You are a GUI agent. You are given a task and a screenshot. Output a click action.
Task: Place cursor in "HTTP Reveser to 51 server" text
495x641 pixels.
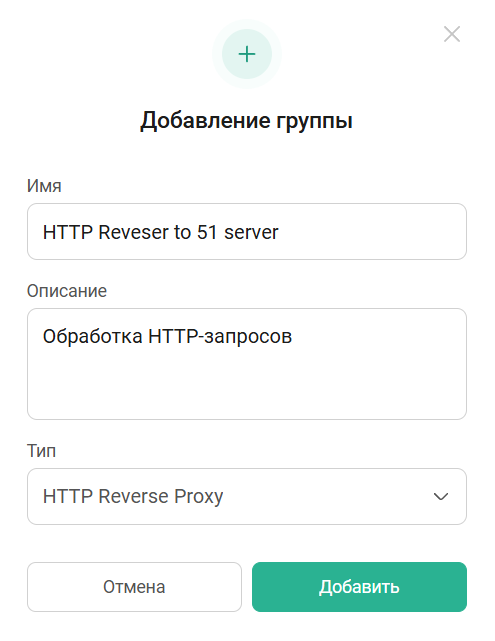pos(161,232)
